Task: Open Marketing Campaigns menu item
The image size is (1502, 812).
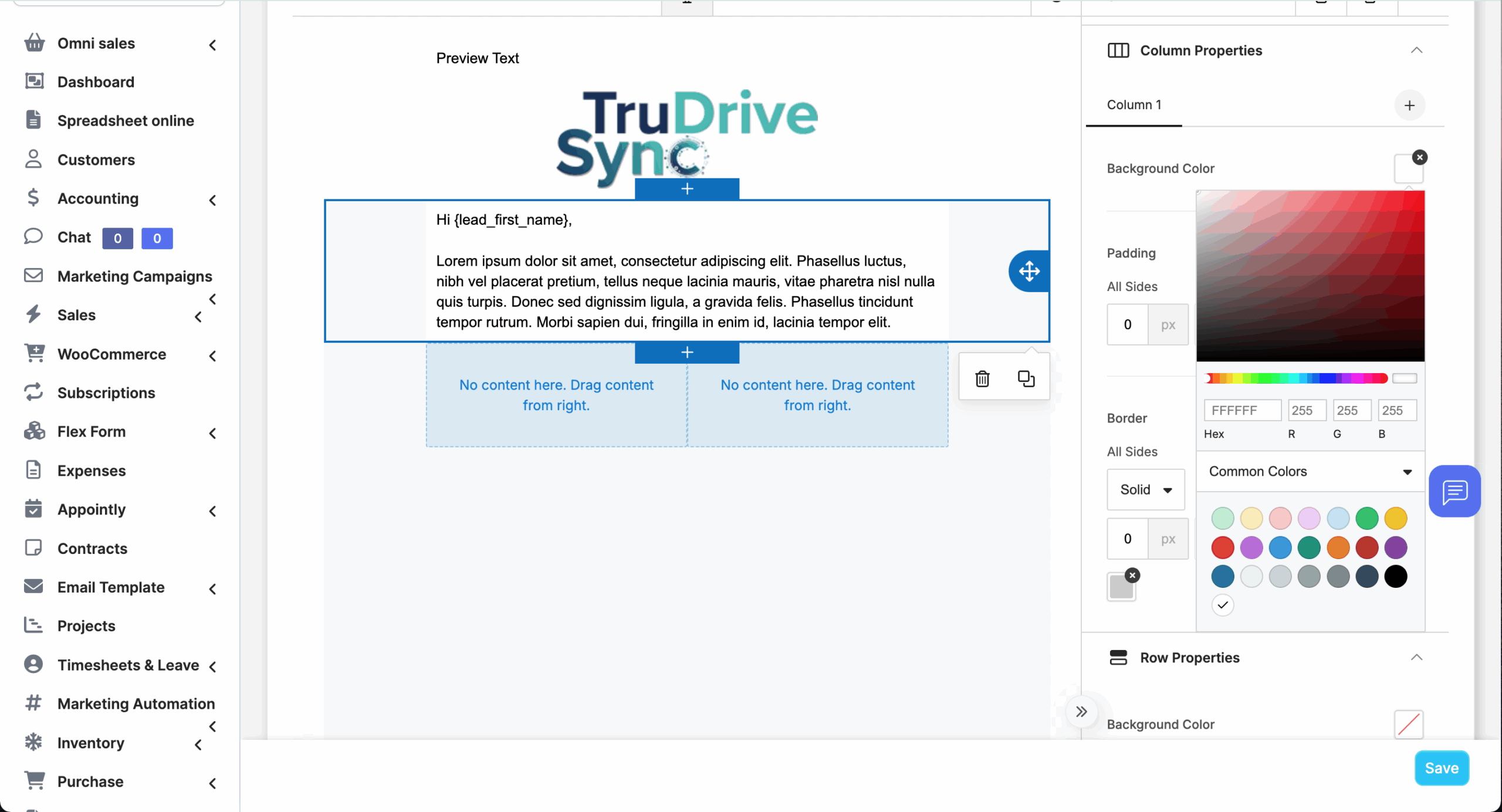Action: coord(134,276)
